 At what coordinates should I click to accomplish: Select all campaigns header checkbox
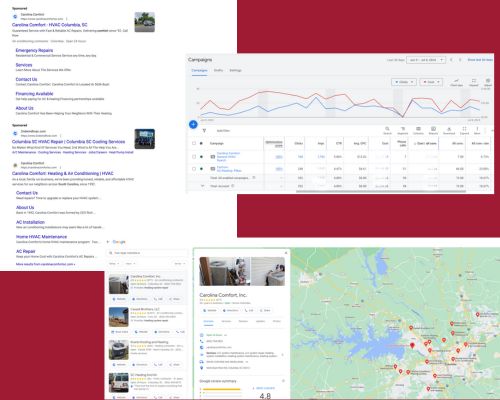coord(194,143)
